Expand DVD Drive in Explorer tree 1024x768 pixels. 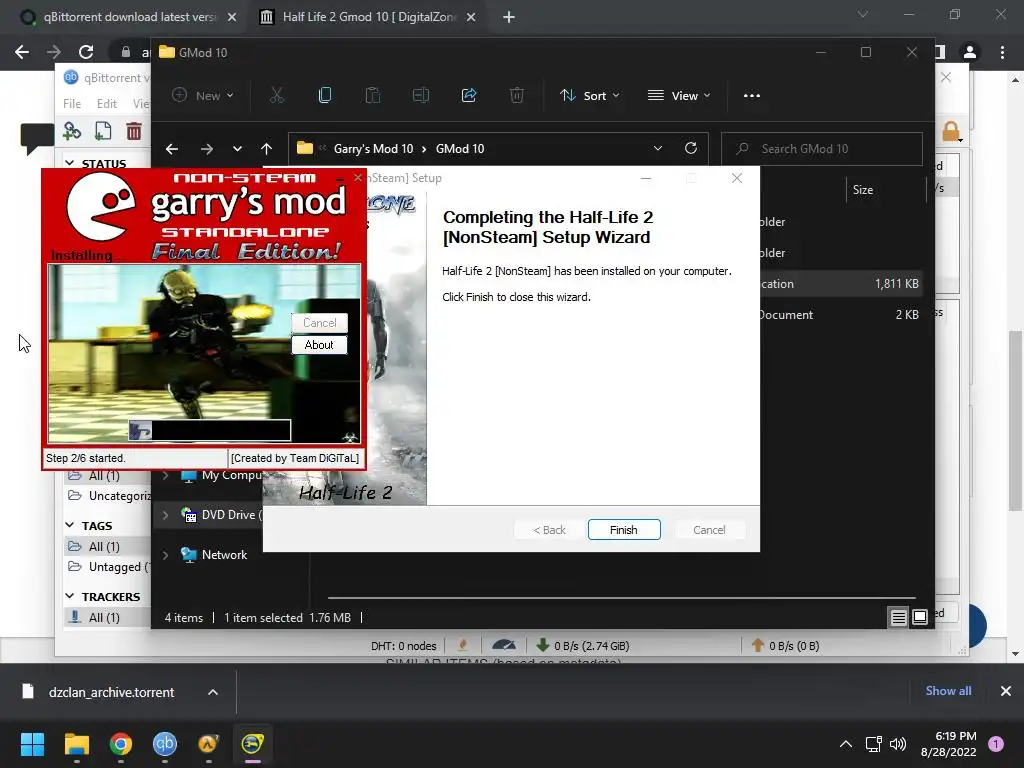pos(165,515)
